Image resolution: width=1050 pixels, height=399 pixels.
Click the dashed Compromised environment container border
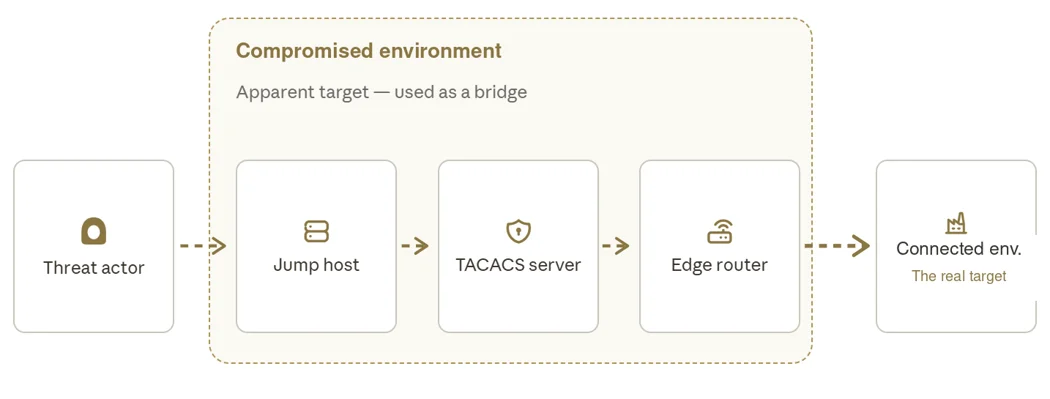pos(510,19)
